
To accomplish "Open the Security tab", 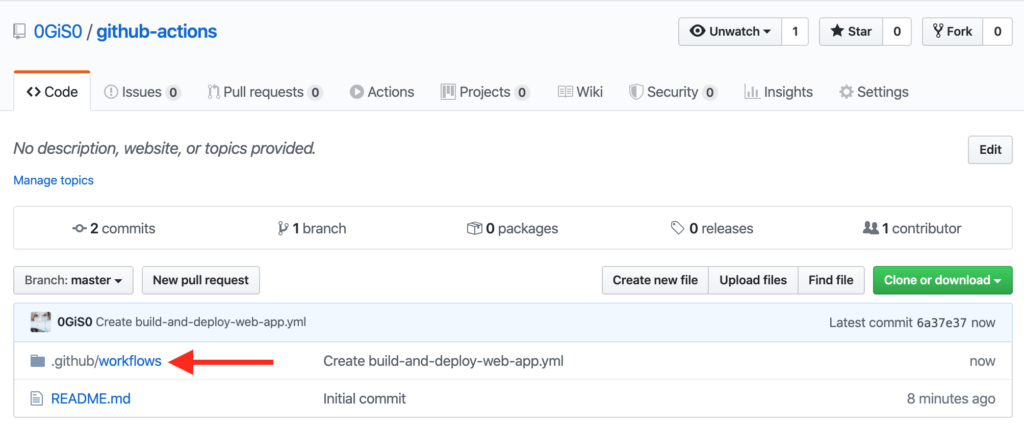I will (x=673, y=92).
